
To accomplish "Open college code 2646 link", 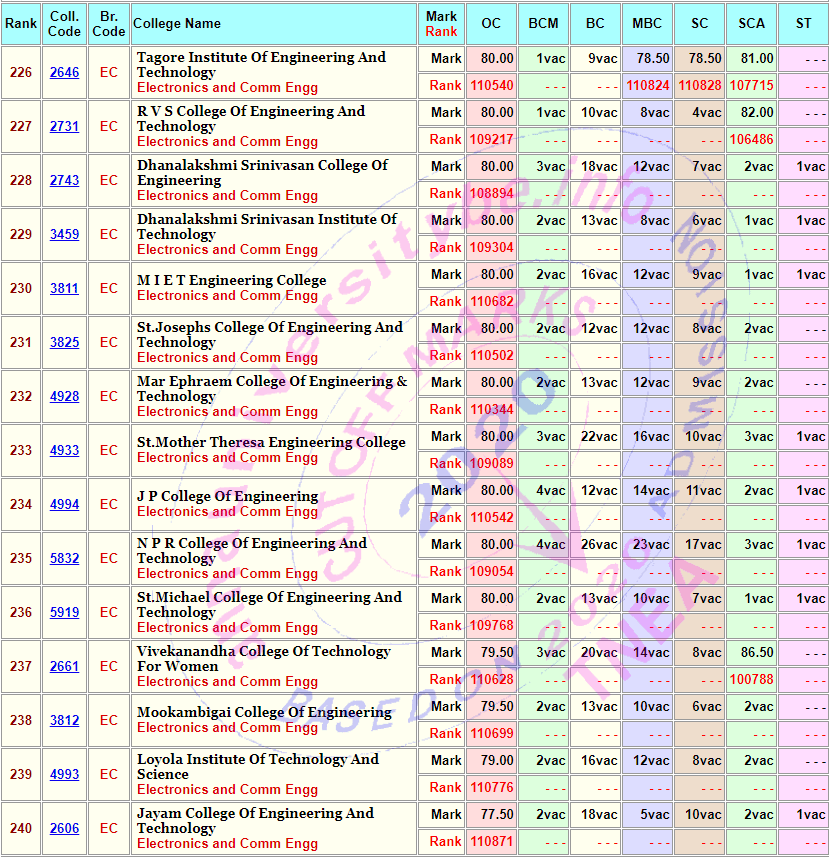I will [x=64, y=72].
